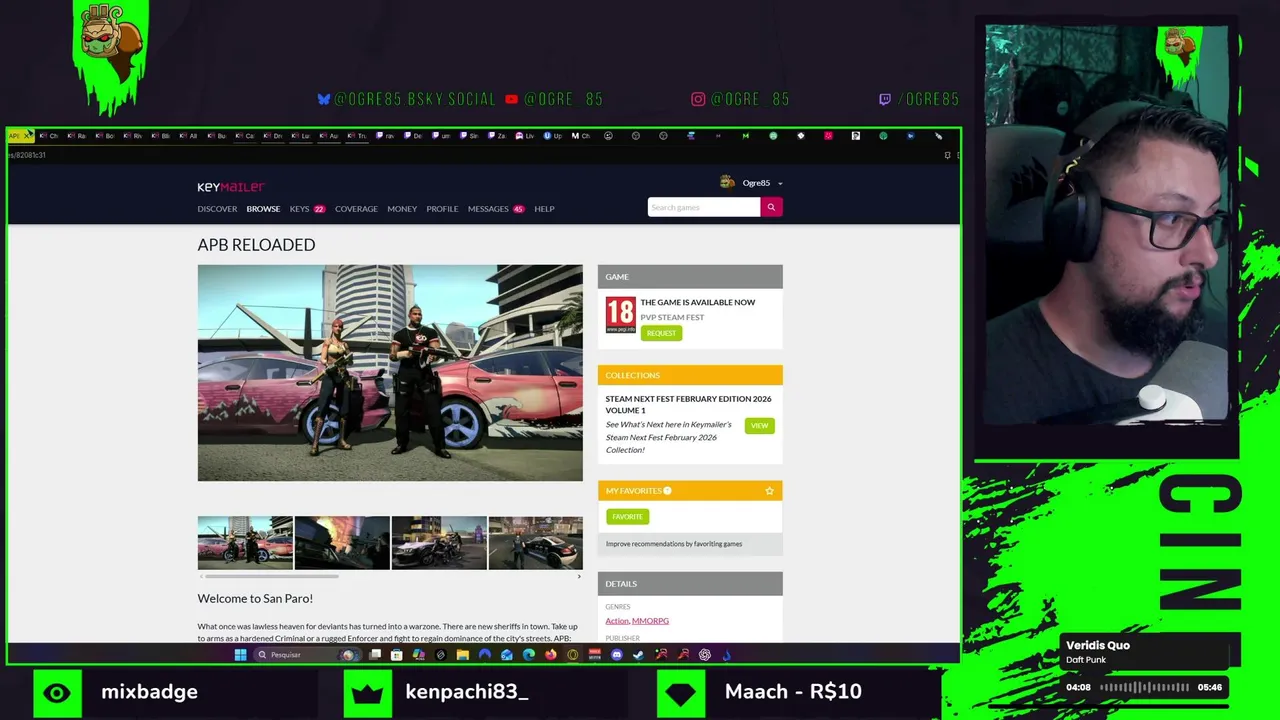Screen dimensions: 1280x720
Task: Click the Welcome to San Paro! heading
Action: point(255,599)
